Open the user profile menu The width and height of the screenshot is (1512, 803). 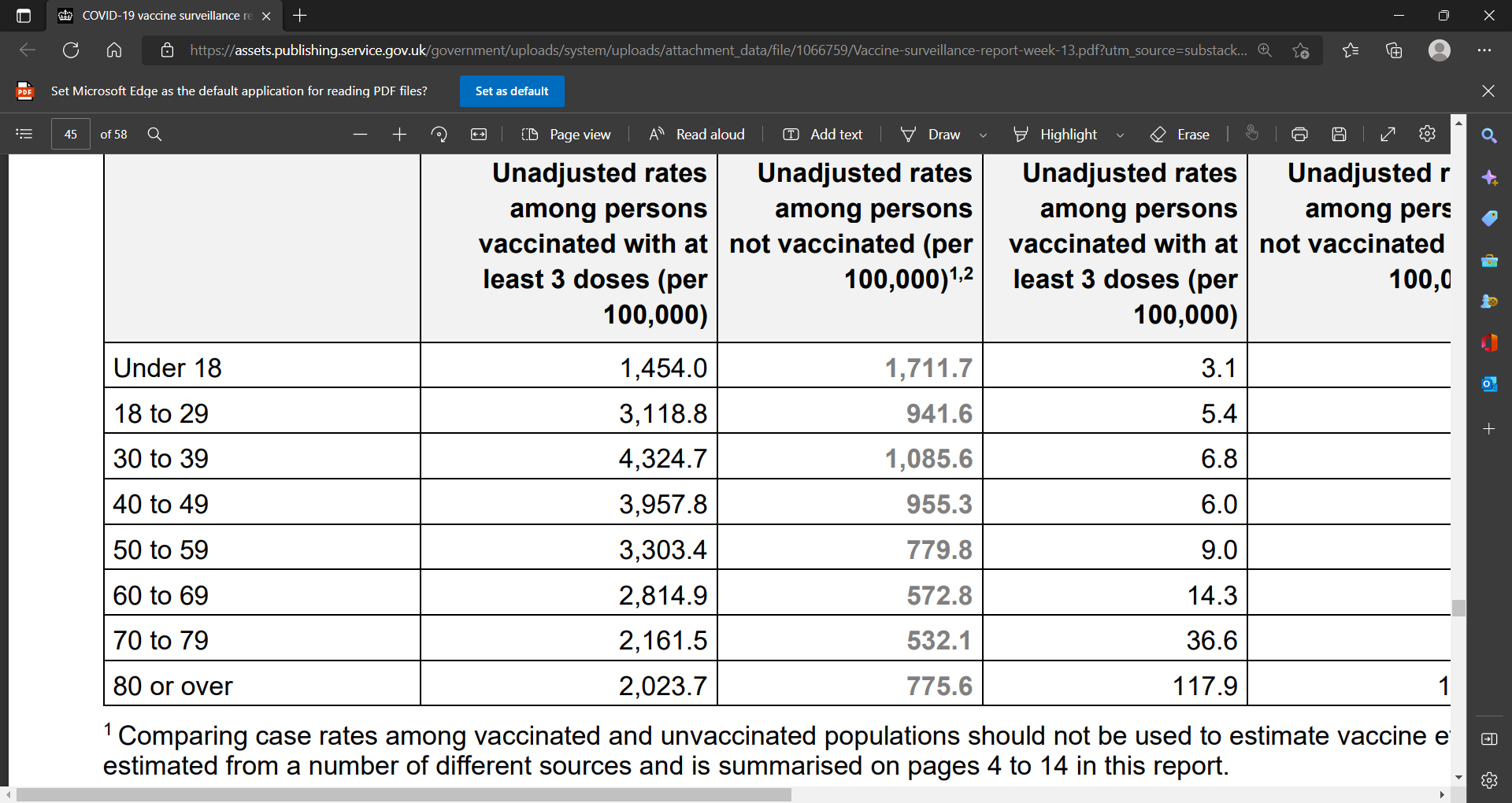click(1440, 50)
